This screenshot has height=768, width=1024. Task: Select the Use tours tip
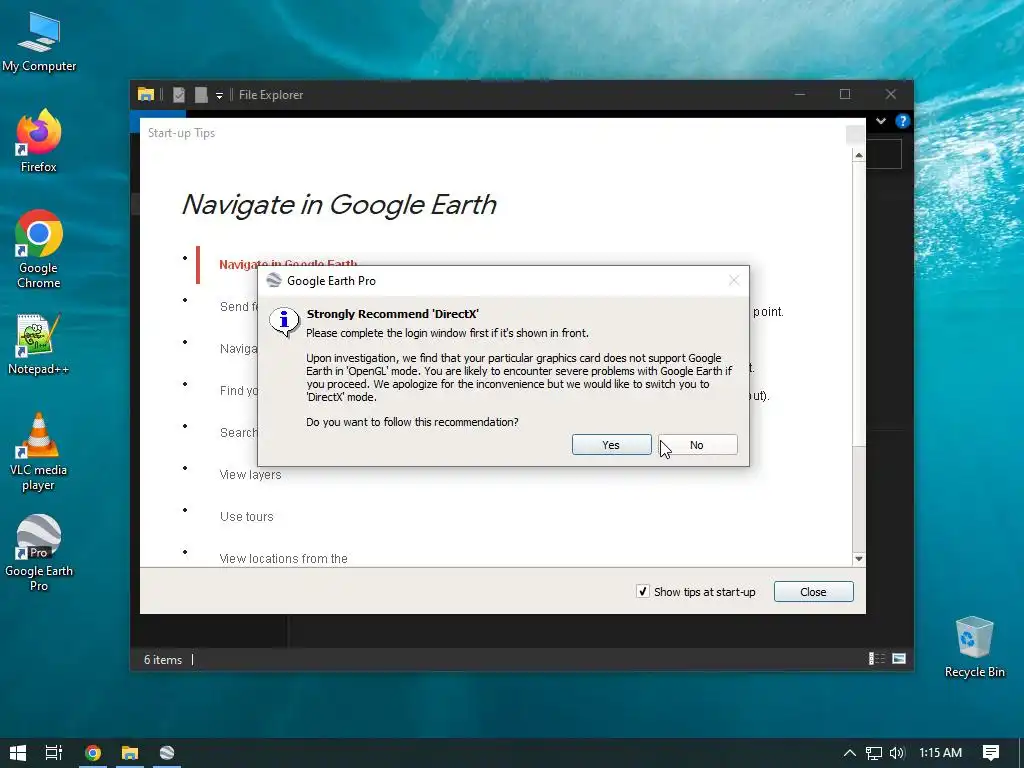point(246,517)
